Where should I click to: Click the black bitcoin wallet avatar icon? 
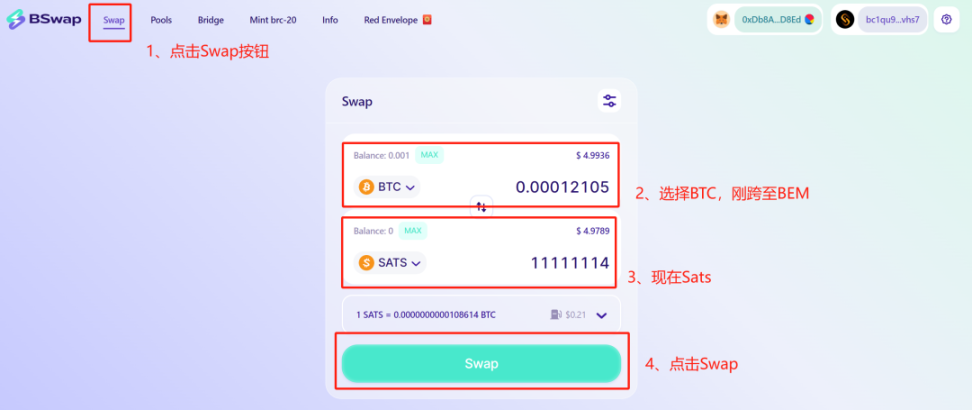(845, 19)
